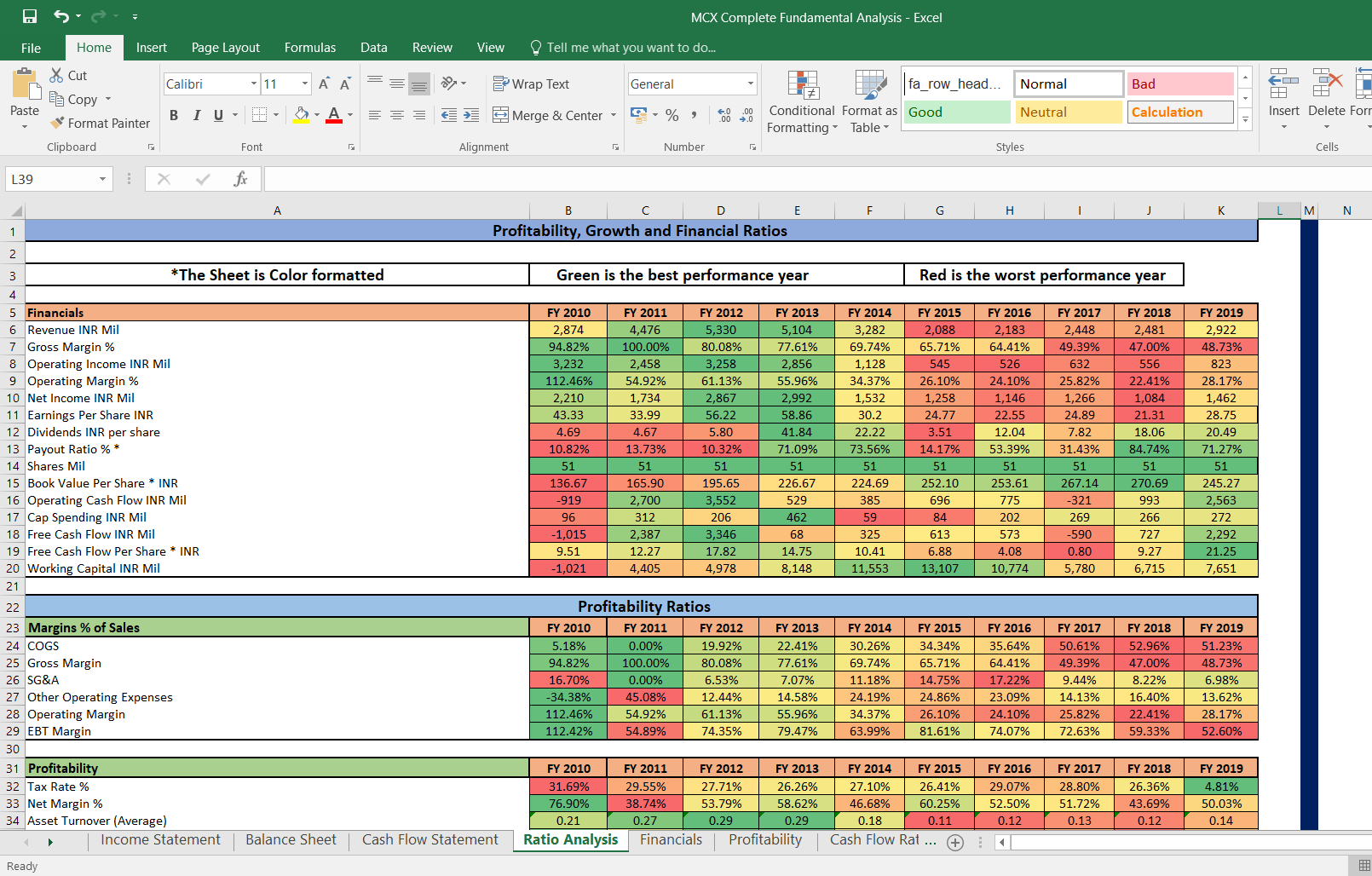The image size is (1372, 876).
Task: Rotate text with the orientation icon
Action: pyautogui.click(x=449, y=84)
